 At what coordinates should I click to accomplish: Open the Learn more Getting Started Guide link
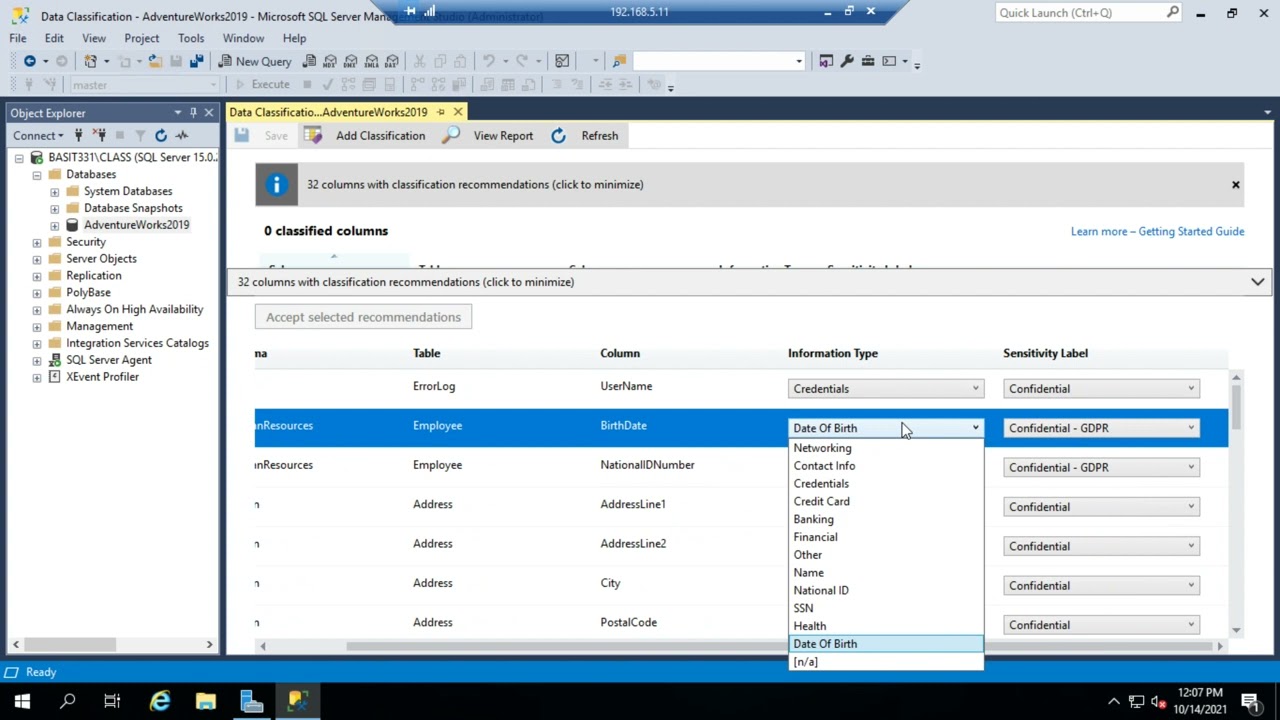click(1157, 231)
